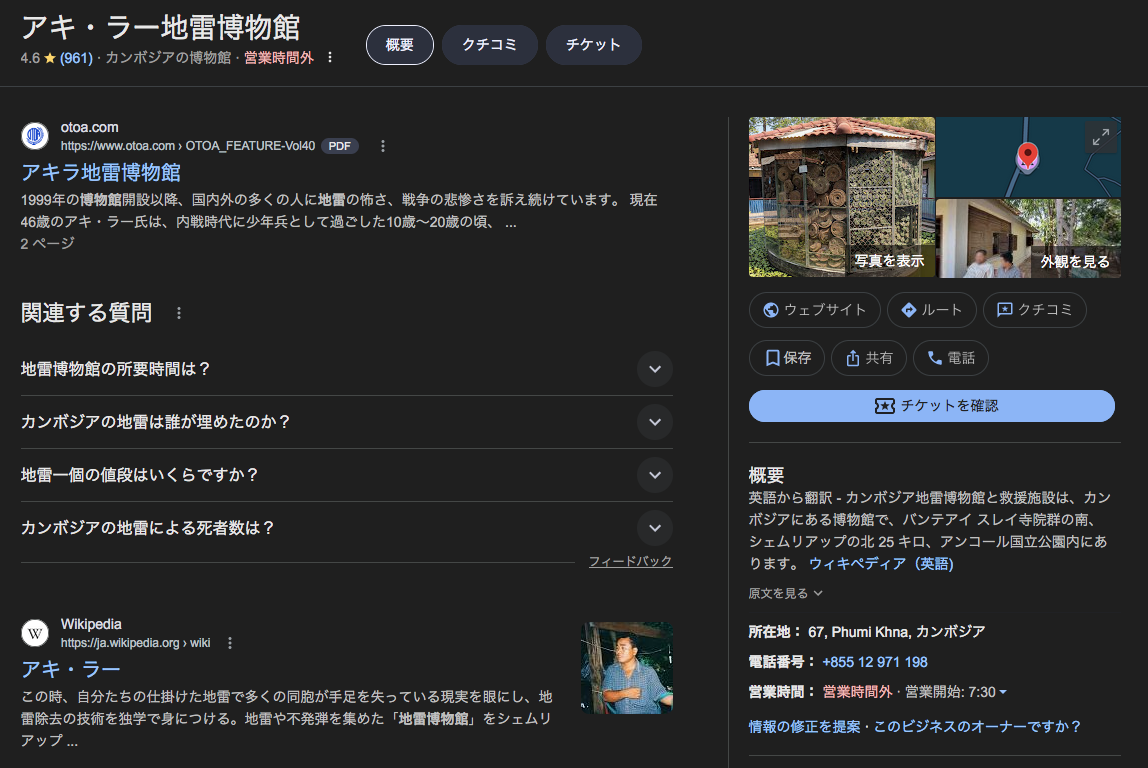Expand question 地雷一個の値段はいくらですか？
Image resolution: width=1148 pixels, height=768 pixels.
point(654,475)
